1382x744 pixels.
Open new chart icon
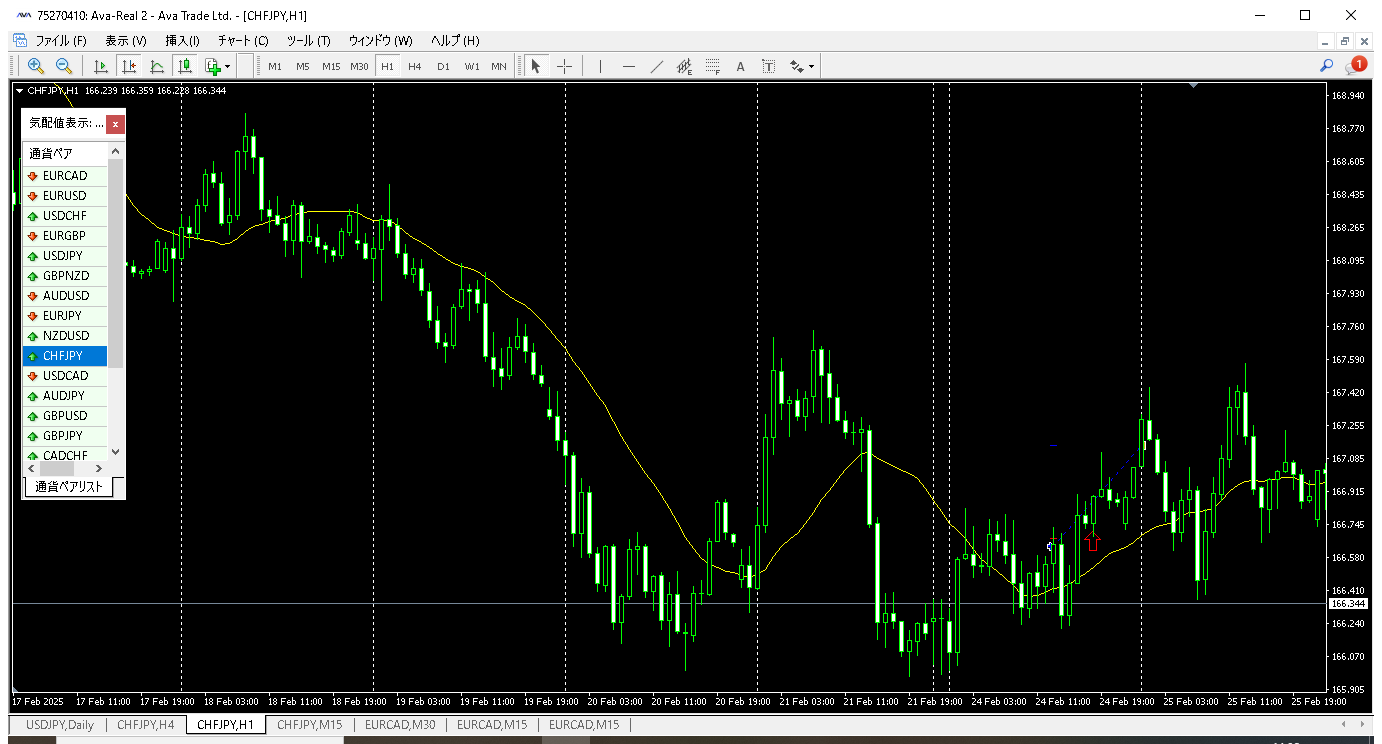point(212,66)
